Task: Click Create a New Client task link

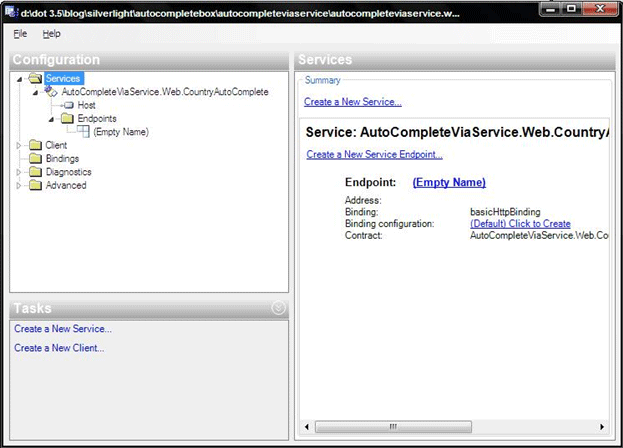Action: coord(59,348)
